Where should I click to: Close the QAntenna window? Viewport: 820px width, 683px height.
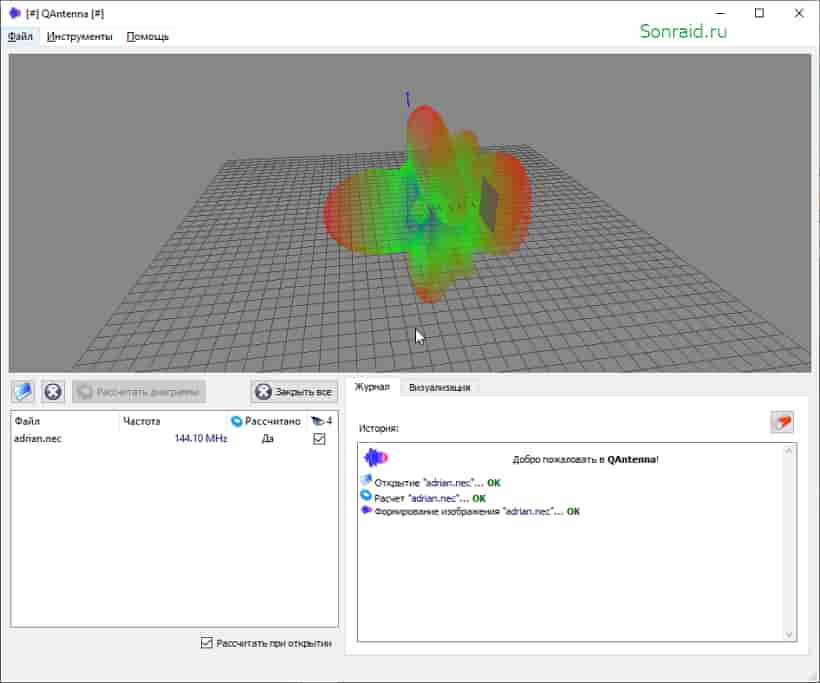coord(799,13)
